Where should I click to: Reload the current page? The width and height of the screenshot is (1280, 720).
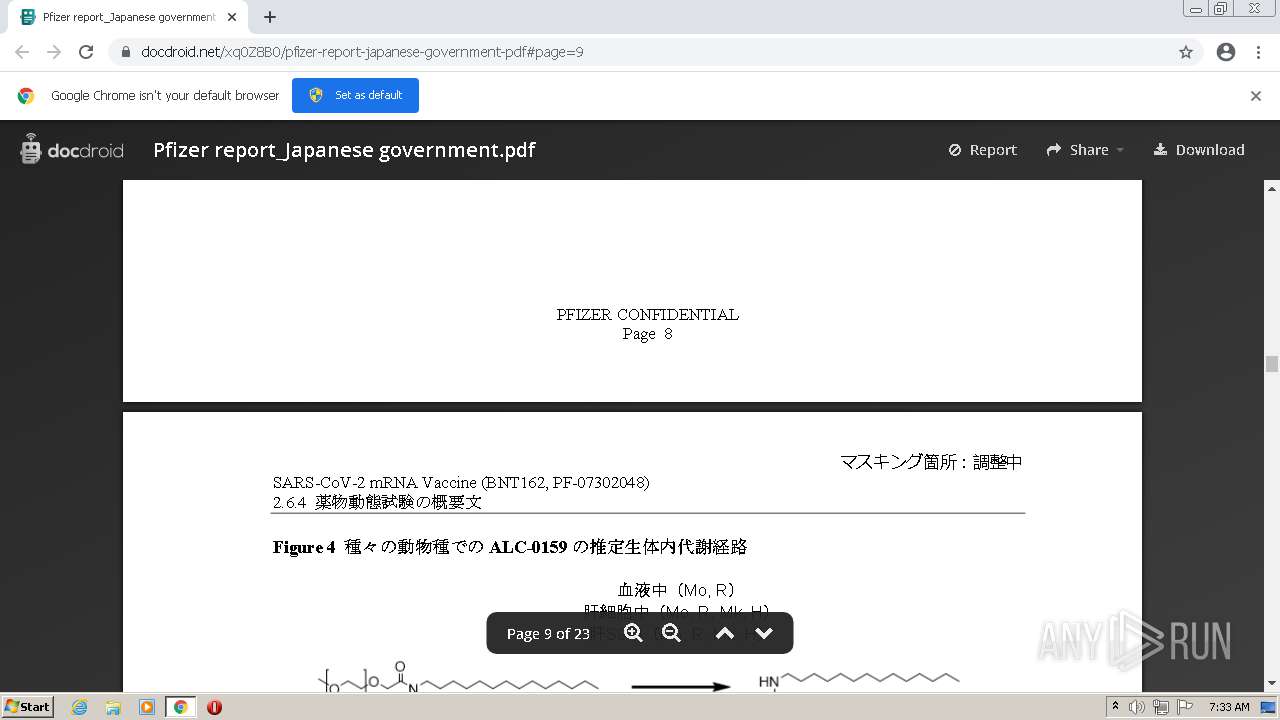click(86, 52)
